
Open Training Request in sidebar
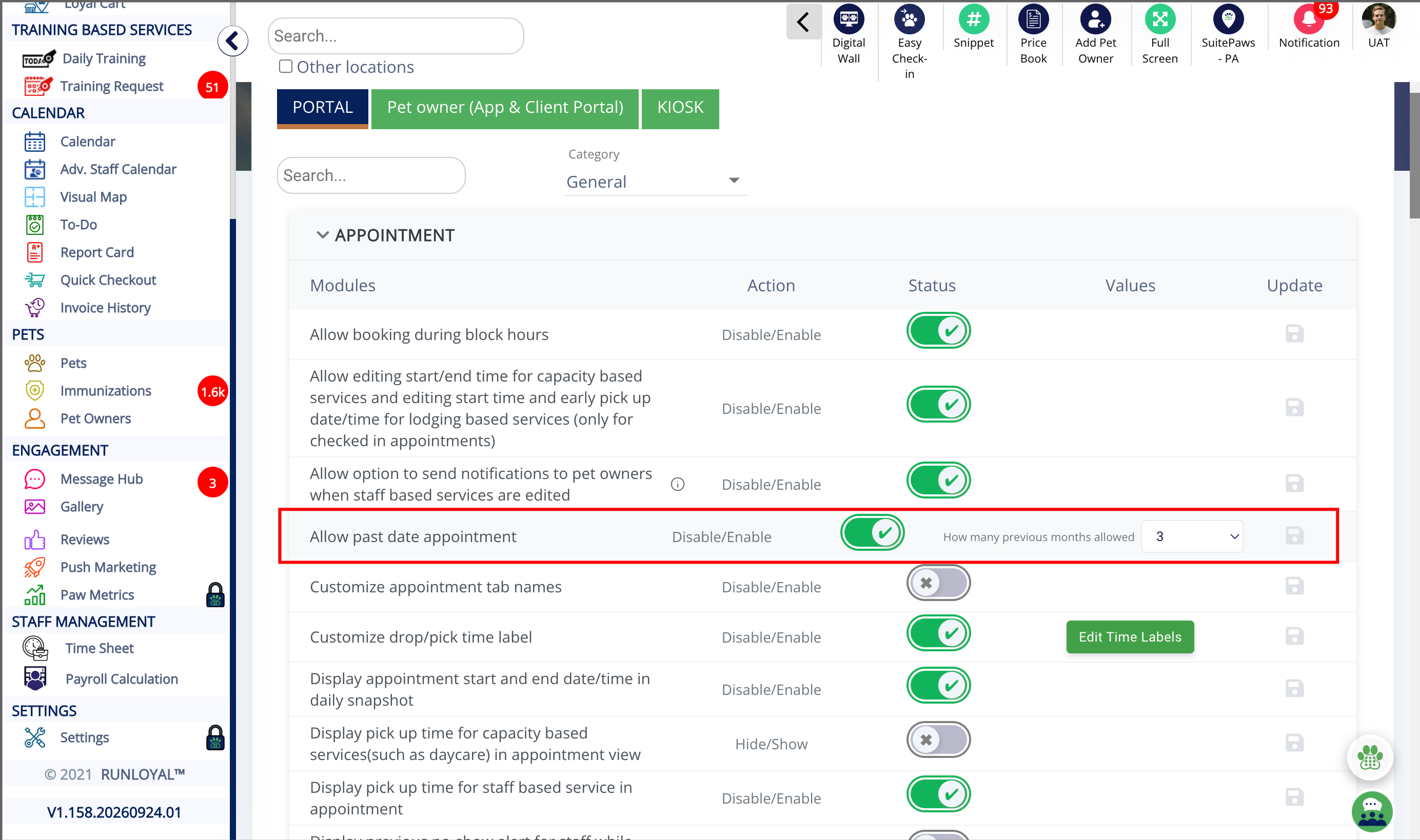[x=111, y=87]
